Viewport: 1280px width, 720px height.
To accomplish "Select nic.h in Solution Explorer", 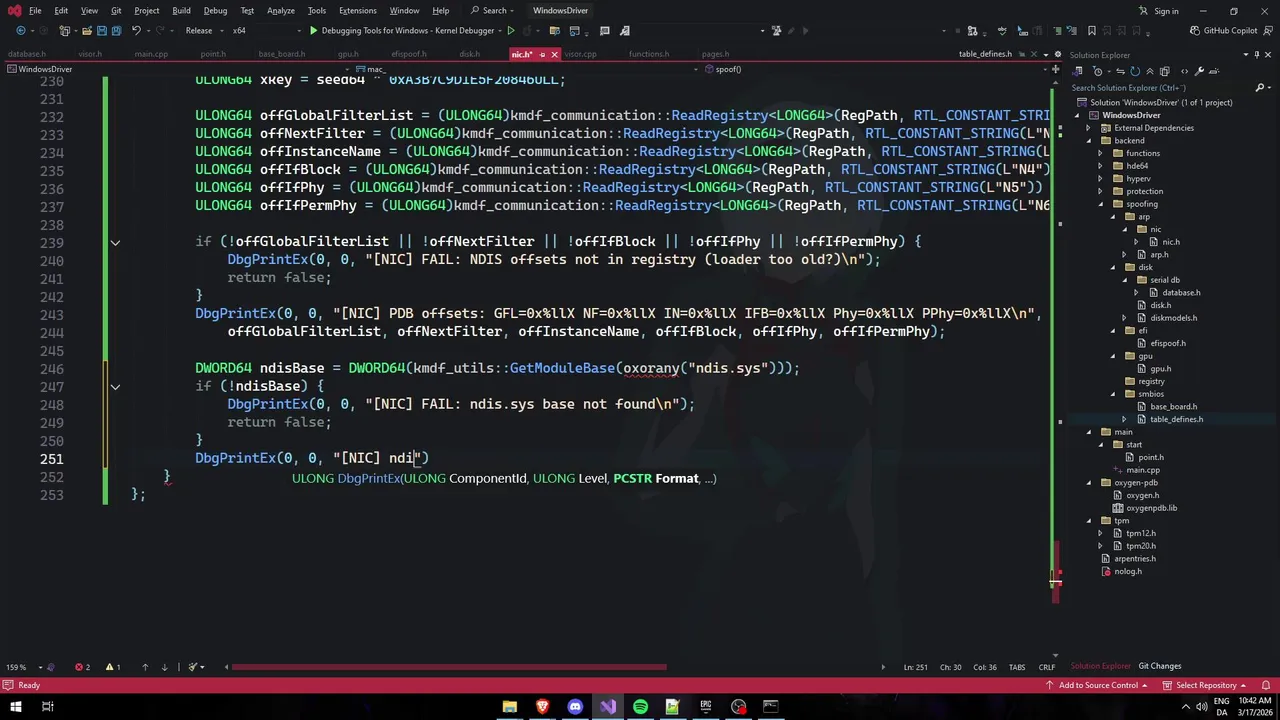I will pyautogui.click(x=1170, y=242).
